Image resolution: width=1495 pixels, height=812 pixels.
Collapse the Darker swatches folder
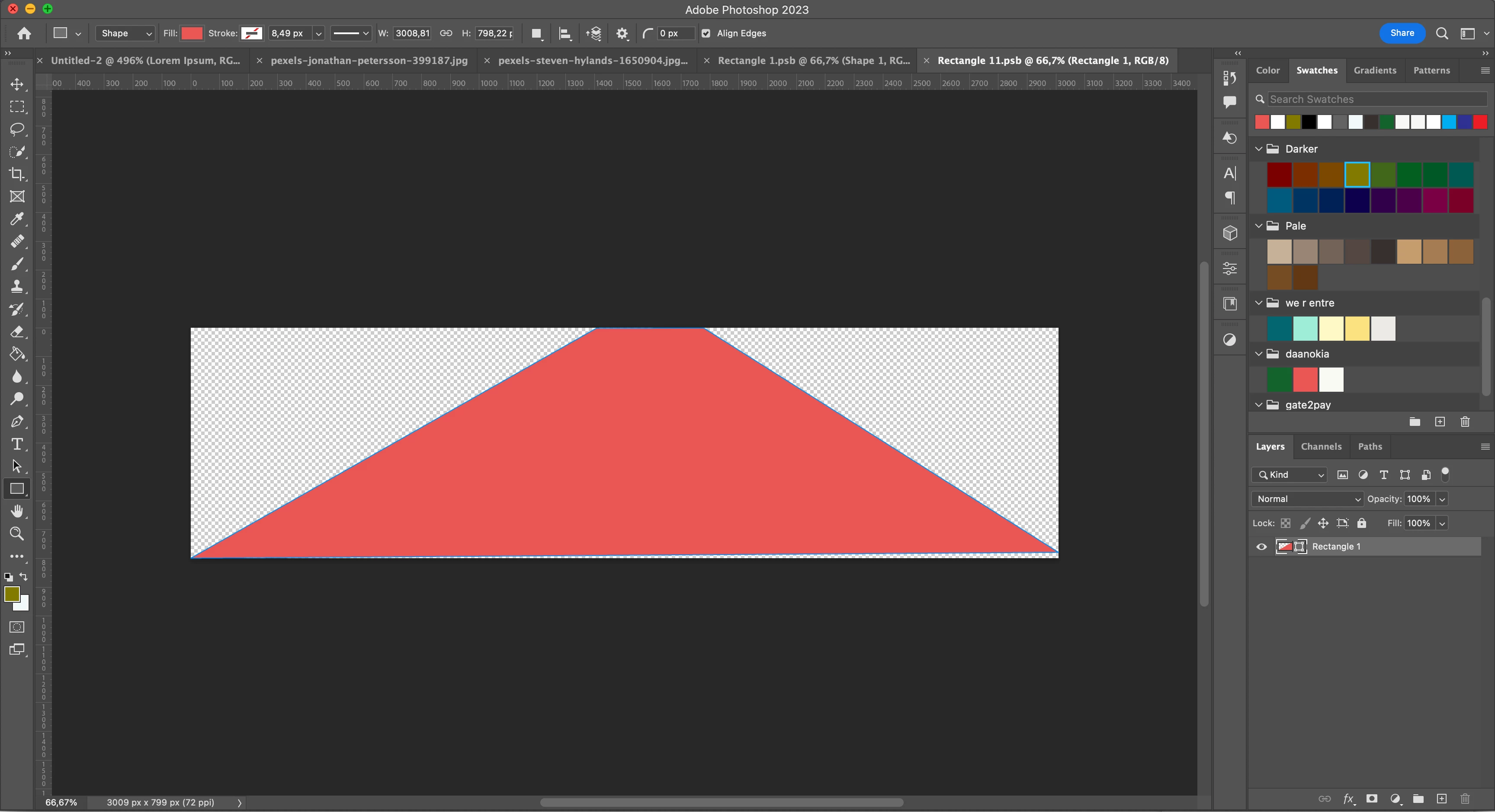1259,149
